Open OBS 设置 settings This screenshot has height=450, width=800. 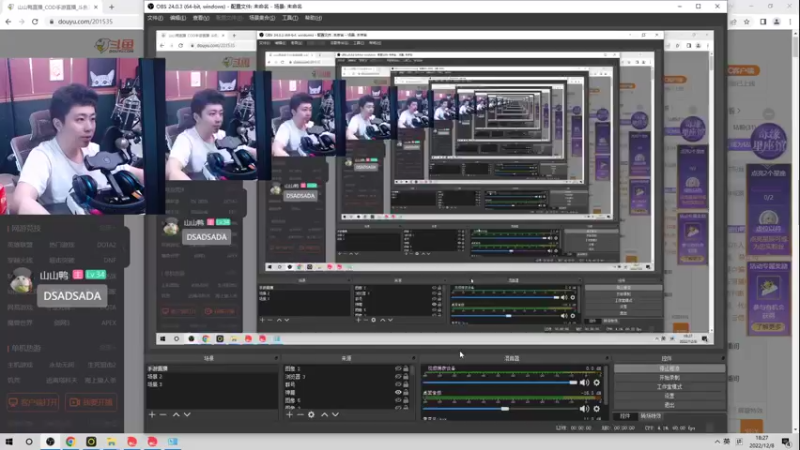(x=669, y=396)
